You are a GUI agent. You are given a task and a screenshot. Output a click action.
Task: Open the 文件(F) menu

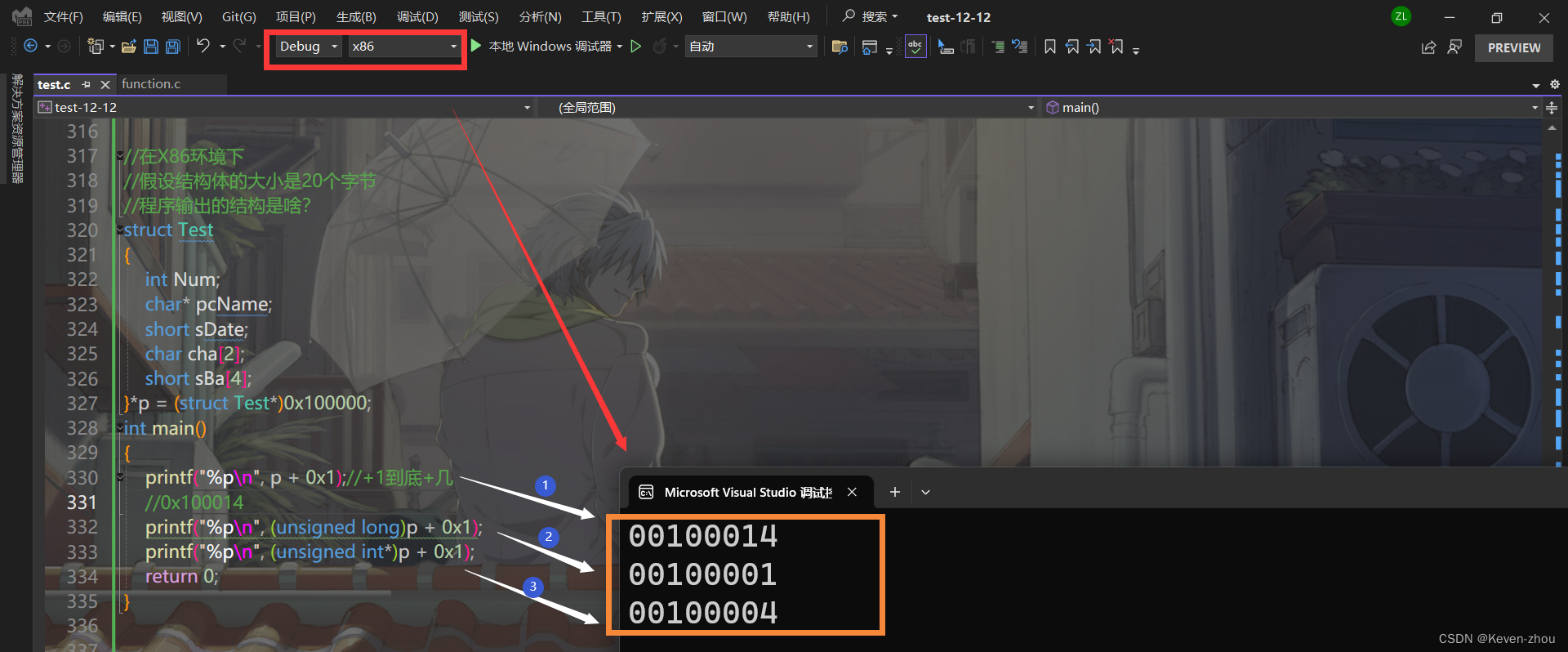pos(63,17)
